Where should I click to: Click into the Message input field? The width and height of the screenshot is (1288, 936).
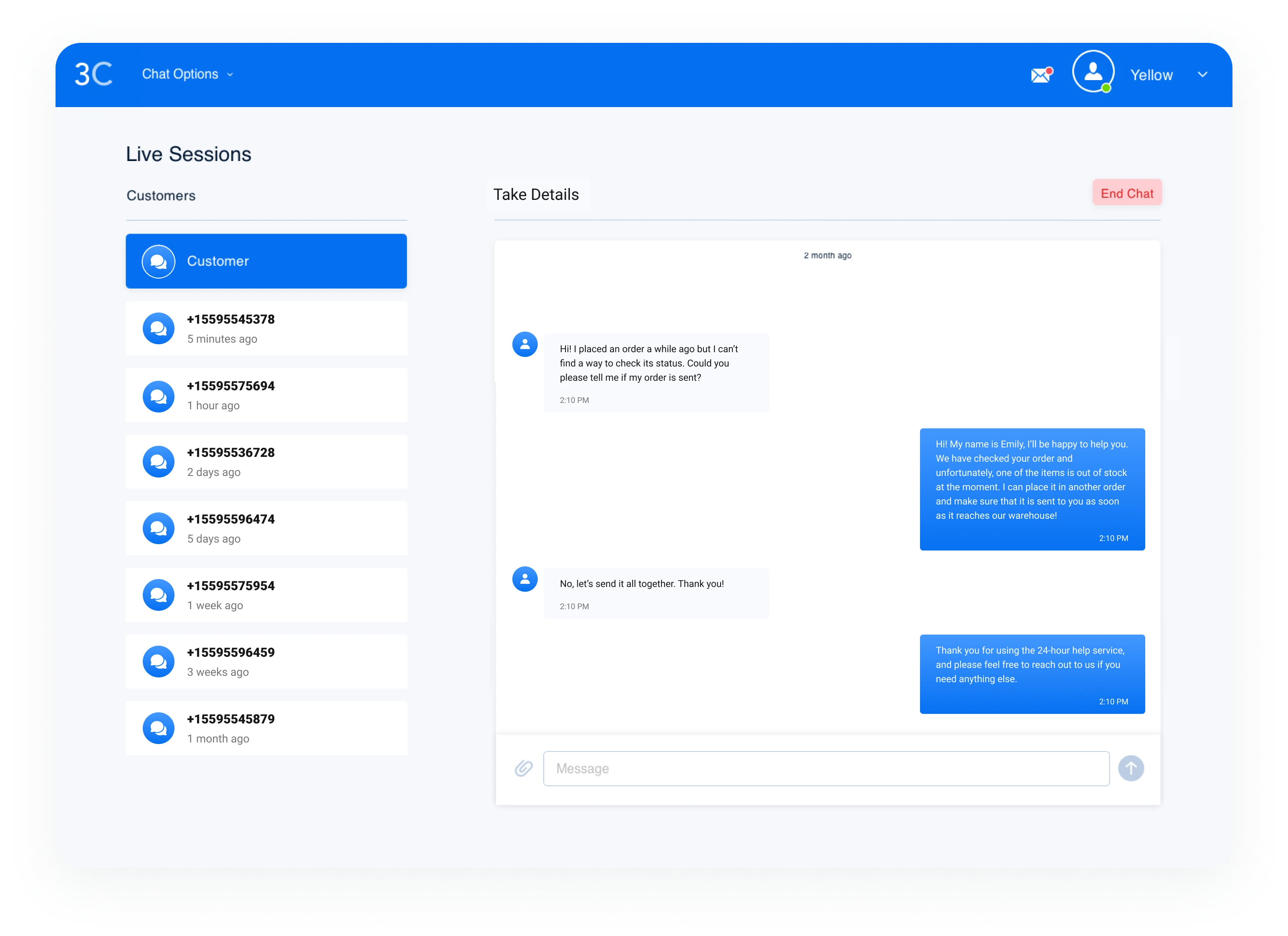(826, 769)
